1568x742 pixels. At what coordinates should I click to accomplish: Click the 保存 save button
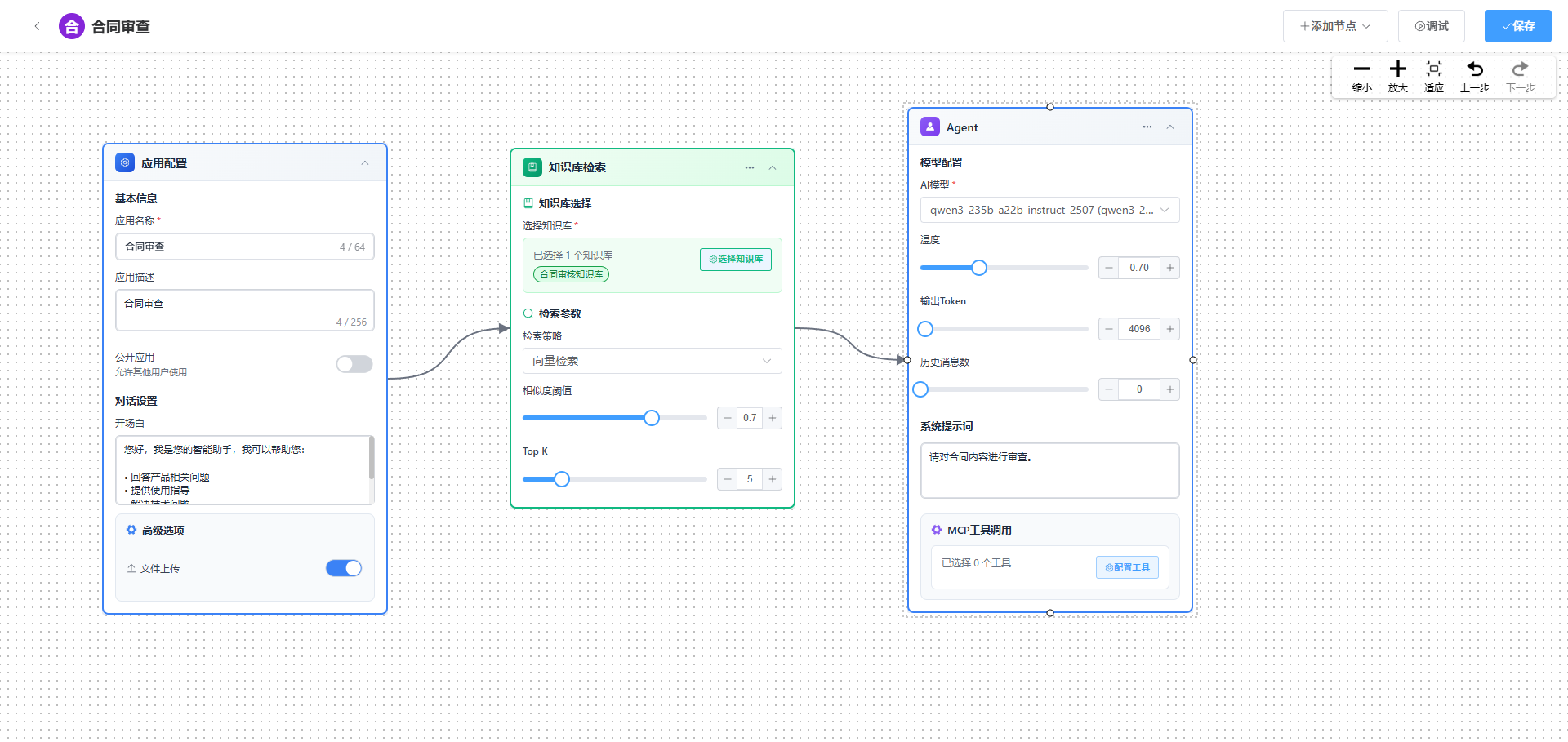(1517, 26)
